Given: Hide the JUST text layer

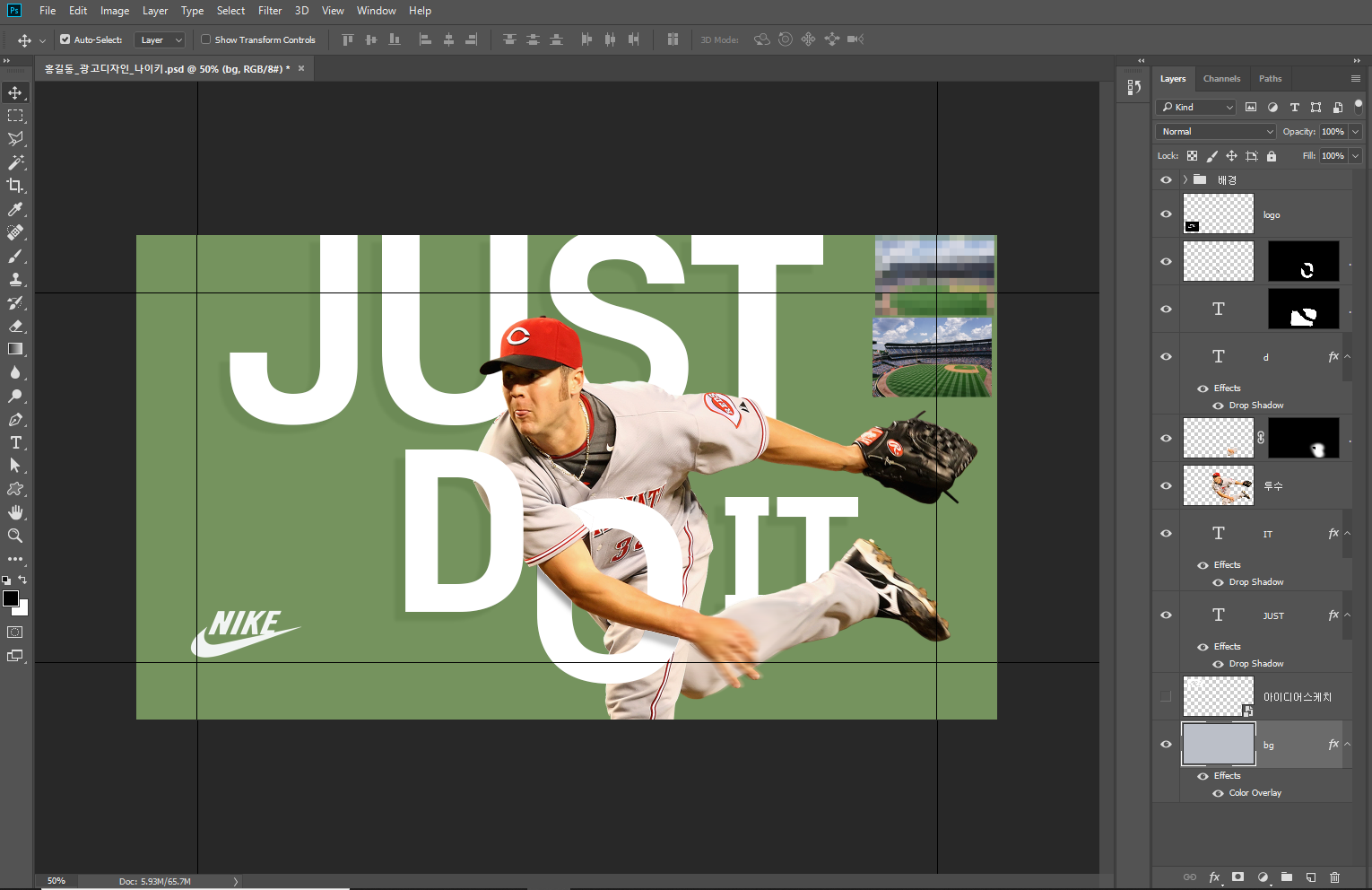Looking at the screenshot, I should (x=1166, y=615).
